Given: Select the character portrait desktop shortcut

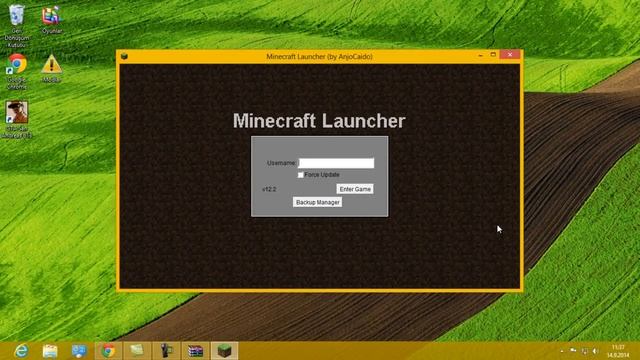Looking at the screenshot, I should pyautogui.click(x=17, y=119).
